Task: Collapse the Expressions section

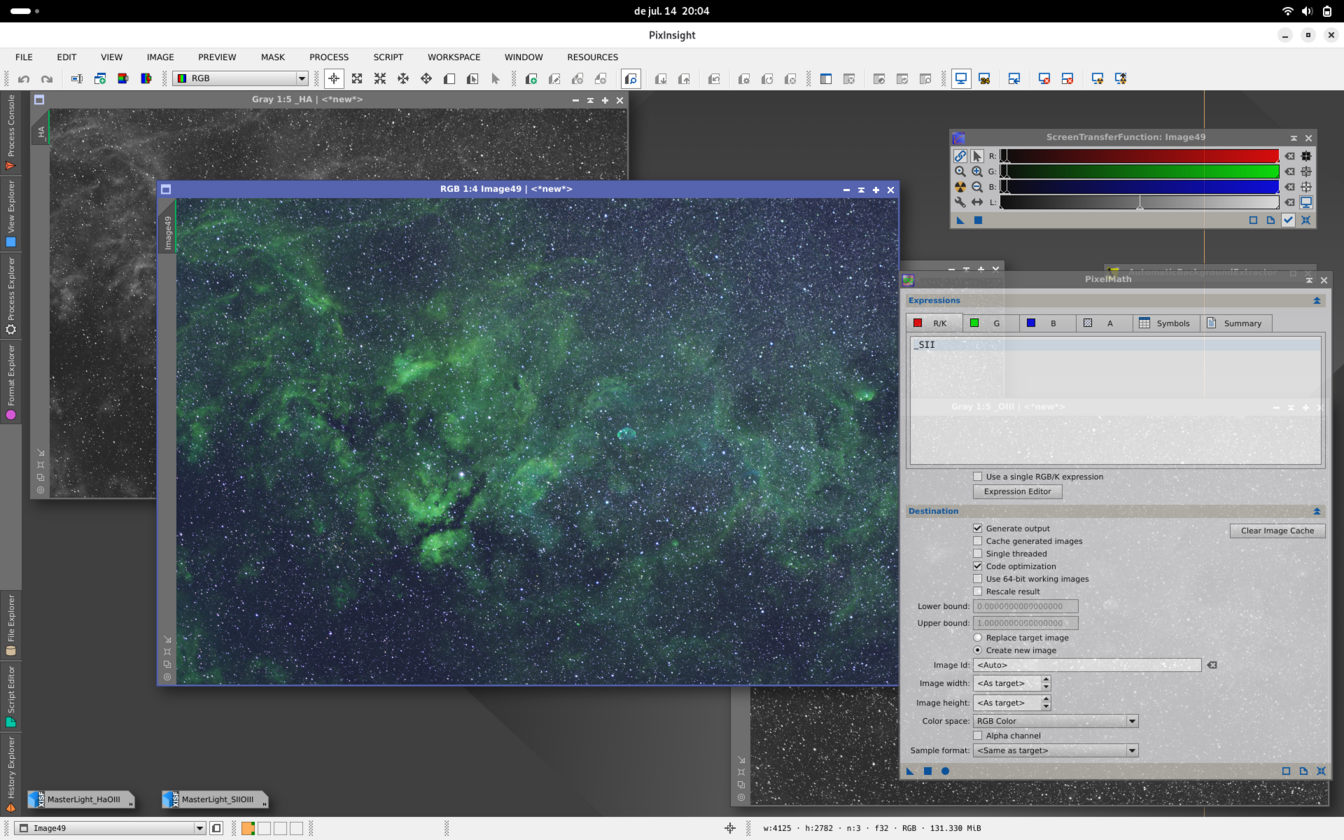Action: coord(1316,300)
